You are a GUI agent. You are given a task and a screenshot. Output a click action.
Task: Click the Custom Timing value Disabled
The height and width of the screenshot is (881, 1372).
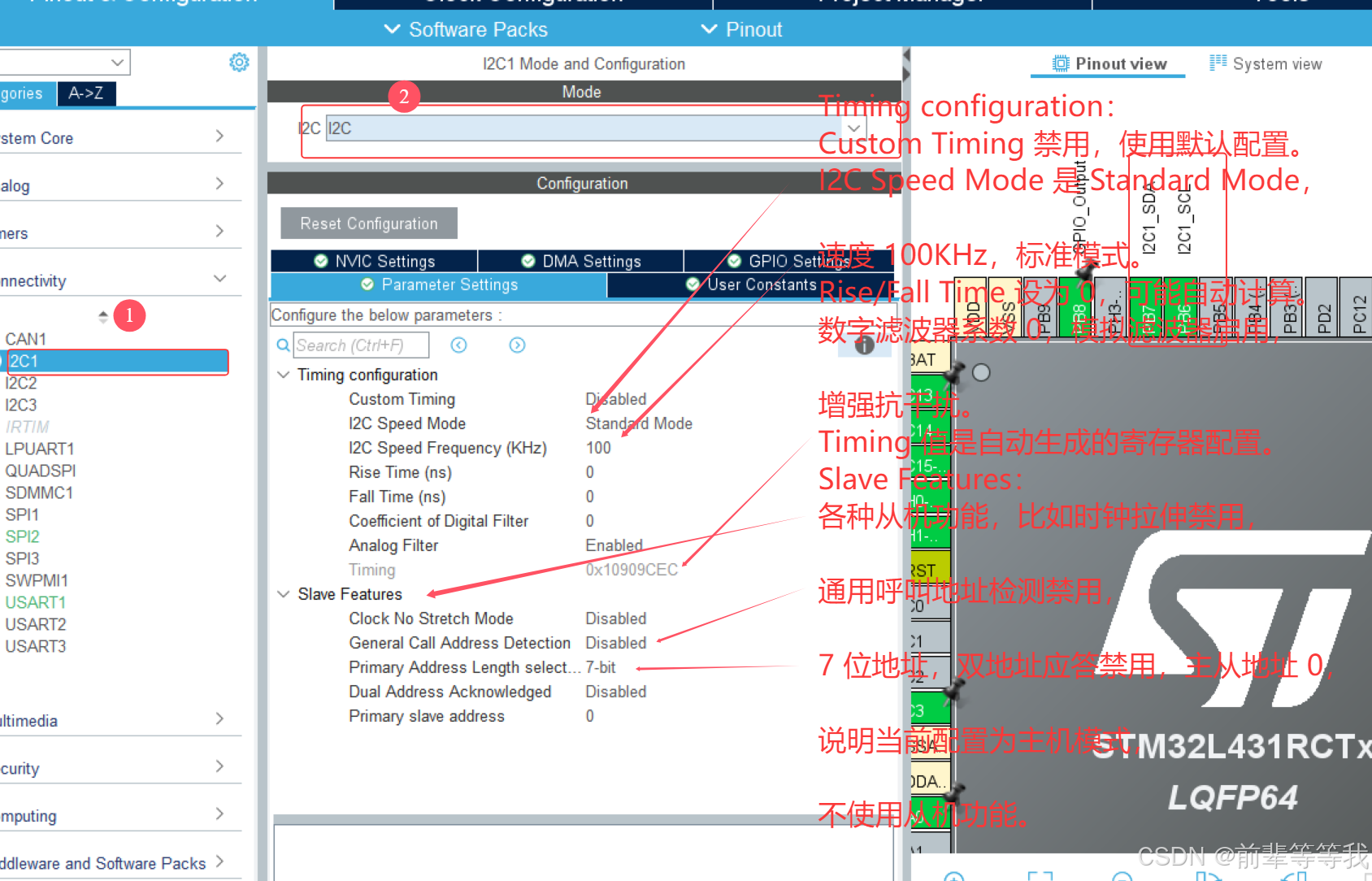[616, 399]
